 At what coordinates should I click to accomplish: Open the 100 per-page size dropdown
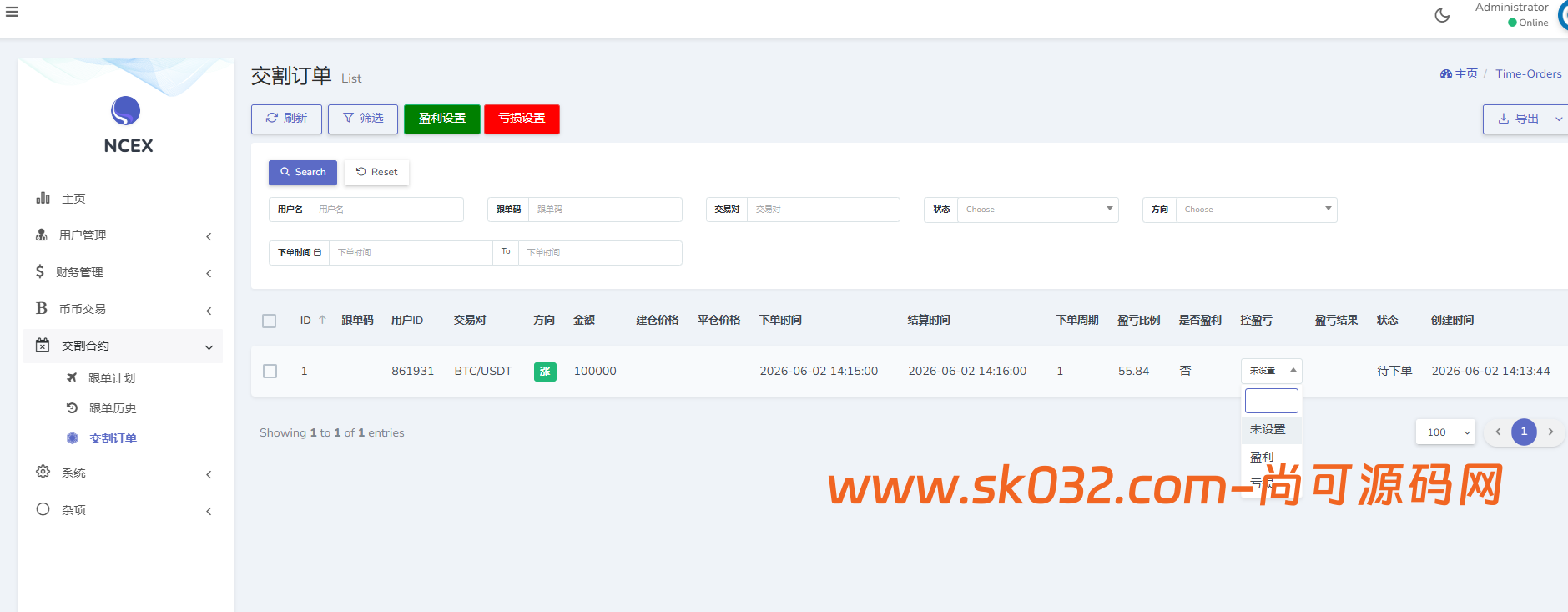click(1445, 432)
